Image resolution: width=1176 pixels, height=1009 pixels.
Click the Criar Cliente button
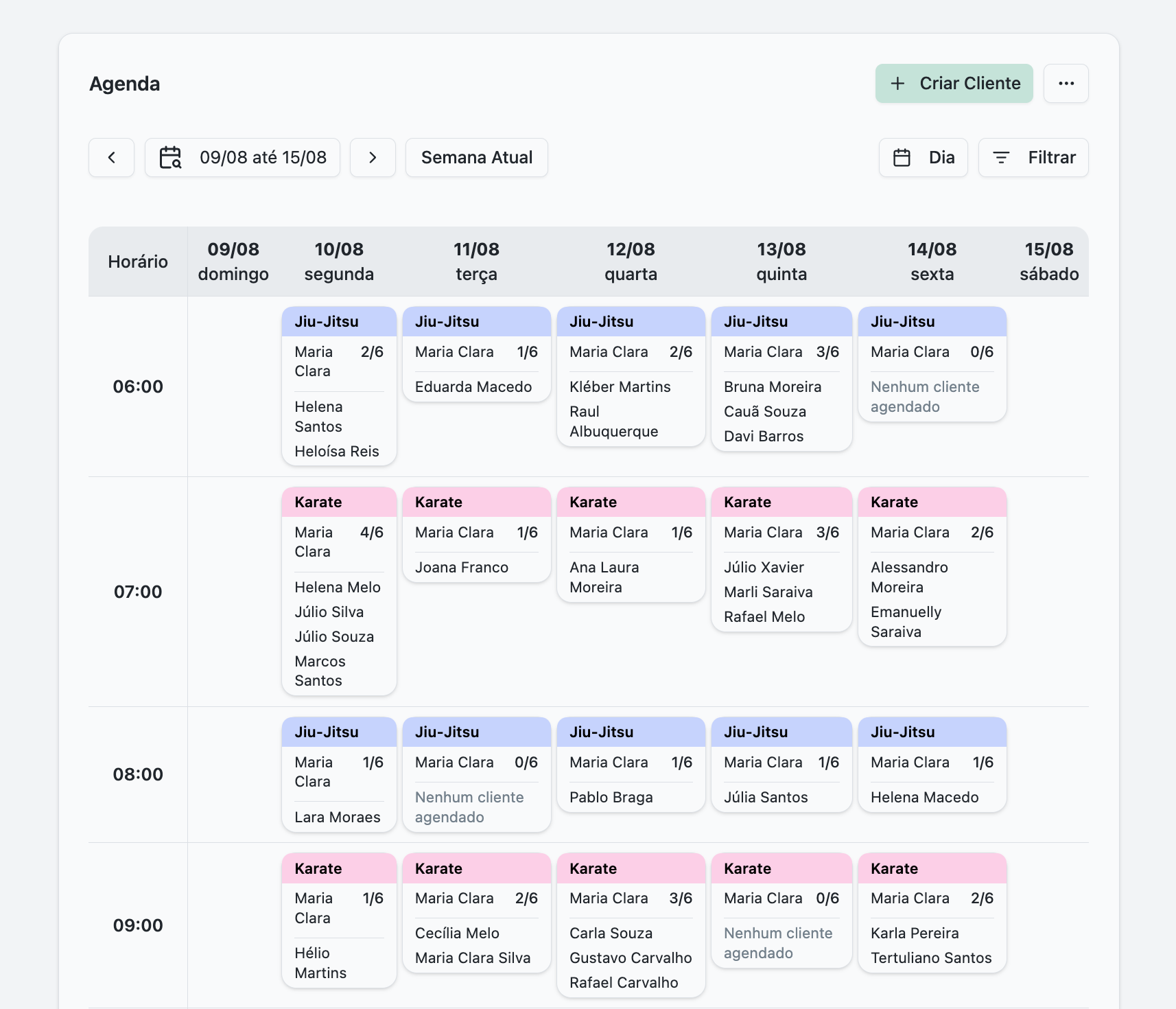coord(954,83)
